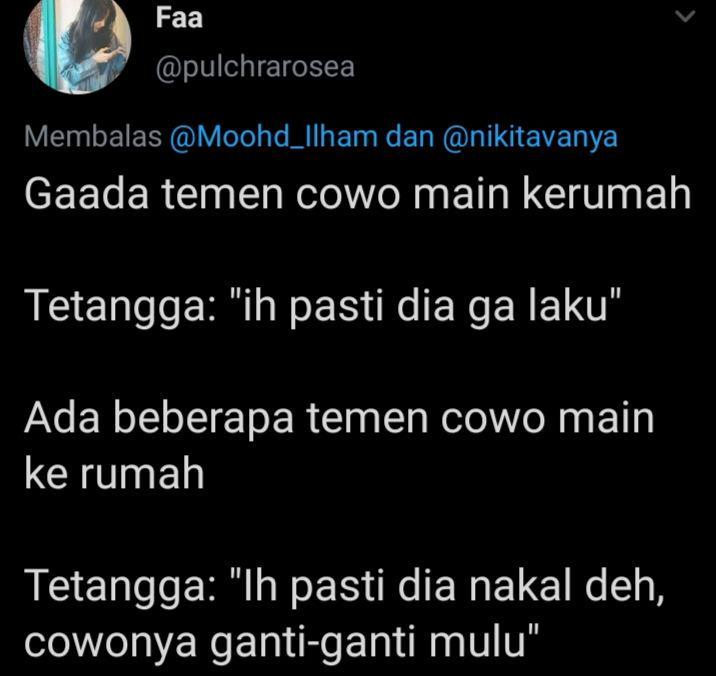Click the word nakal in the tweet
Image resolution: width=716 pixels, height=676 pixels.
tap(520, 586)
